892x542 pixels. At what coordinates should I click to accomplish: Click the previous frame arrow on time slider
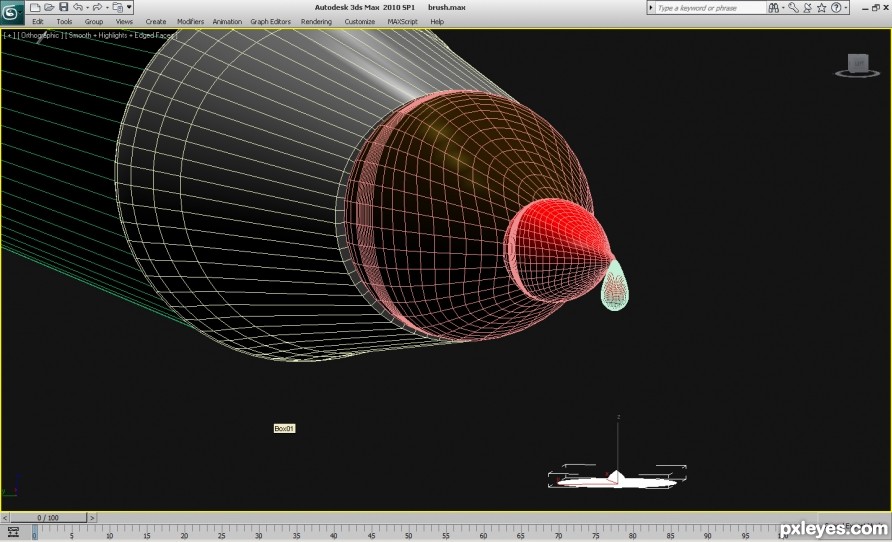5,518
